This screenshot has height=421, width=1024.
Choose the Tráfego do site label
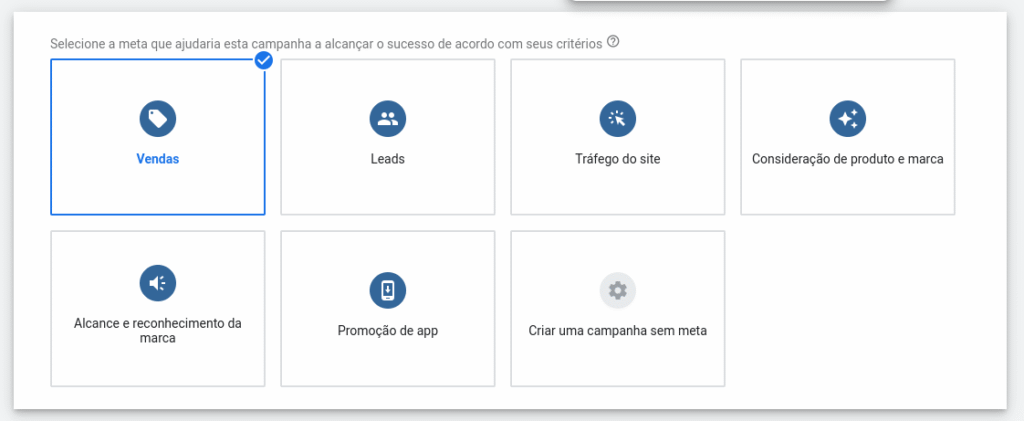point(618,159)
